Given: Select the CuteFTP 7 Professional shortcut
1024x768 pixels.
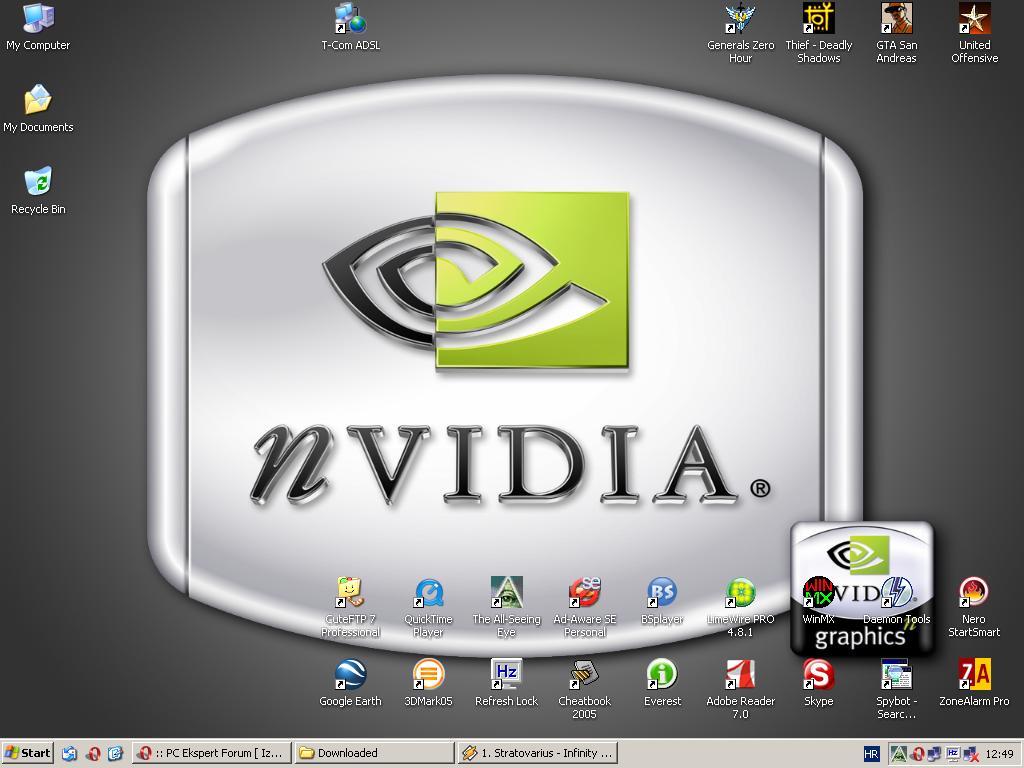Looking at the screenshot, I should coord(350,607).
